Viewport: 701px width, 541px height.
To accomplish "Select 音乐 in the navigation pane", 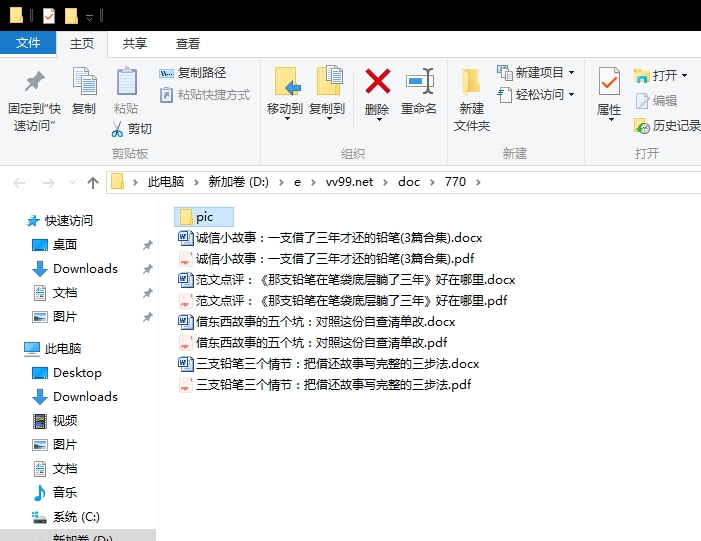I will point(55,493).
